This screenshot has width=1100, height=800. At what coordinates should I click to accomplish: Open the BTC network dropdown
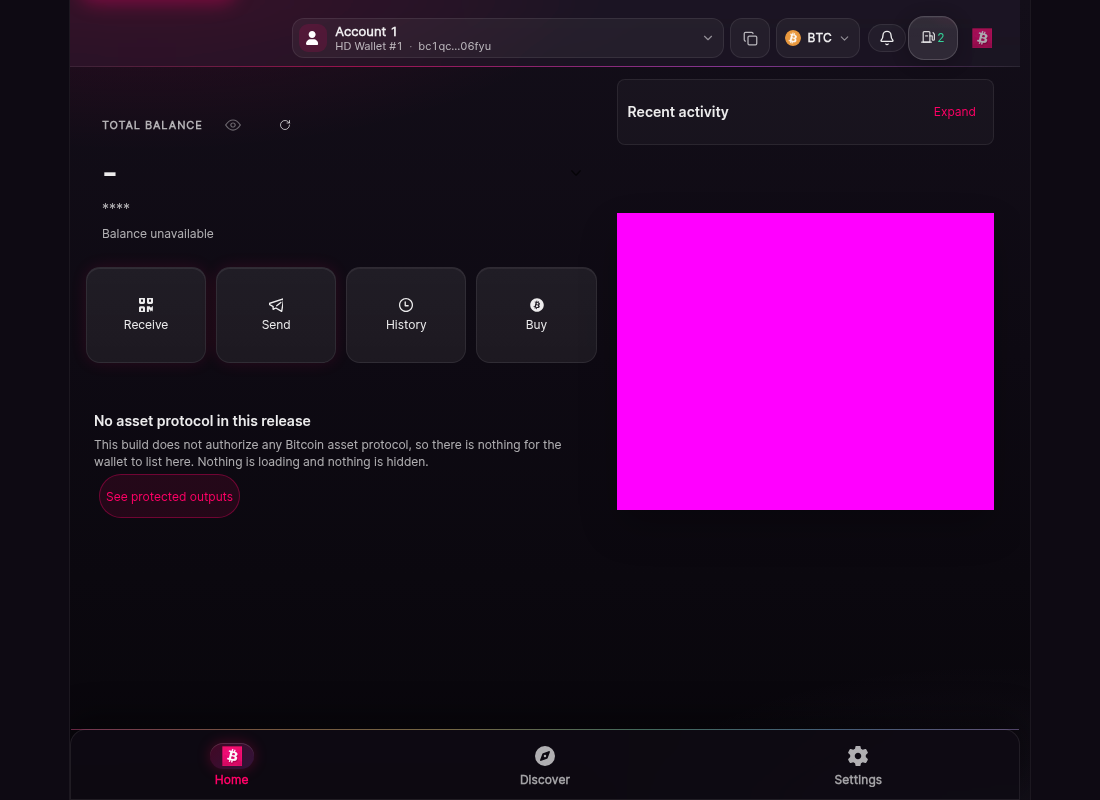[817, 39]
